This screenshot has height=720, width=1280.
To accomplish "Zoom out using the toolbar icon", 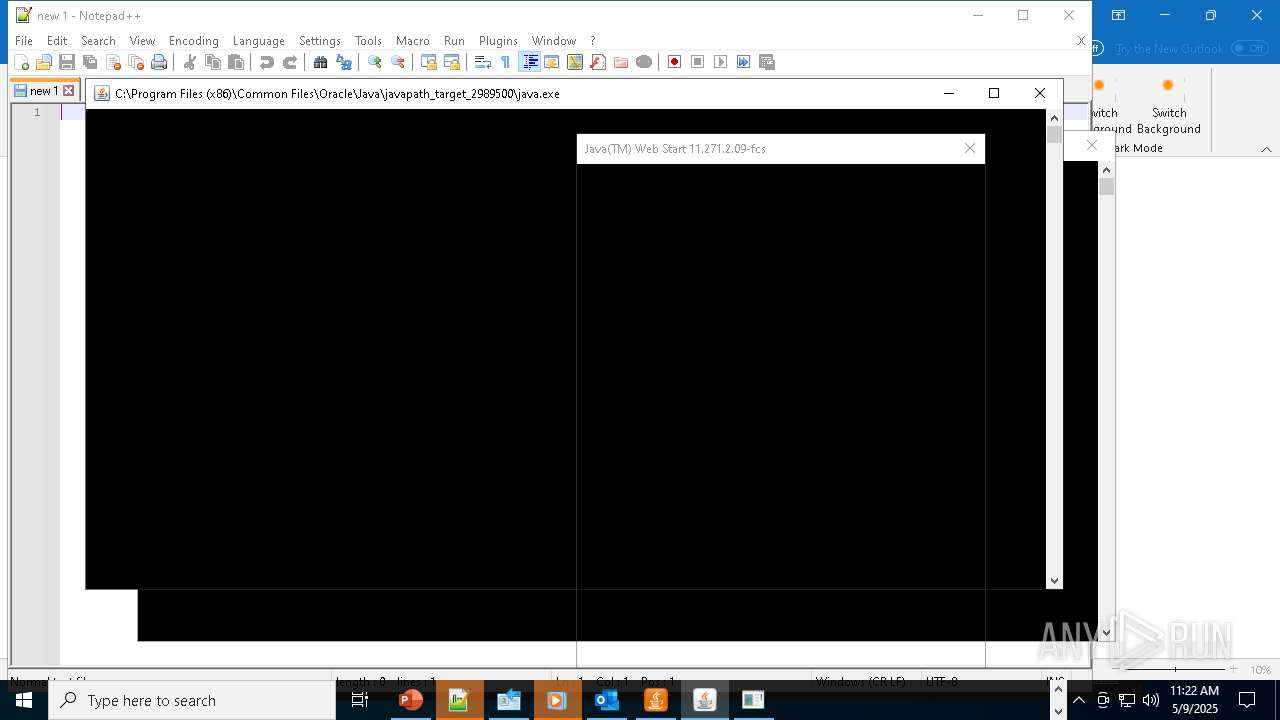I will point(398,62).
